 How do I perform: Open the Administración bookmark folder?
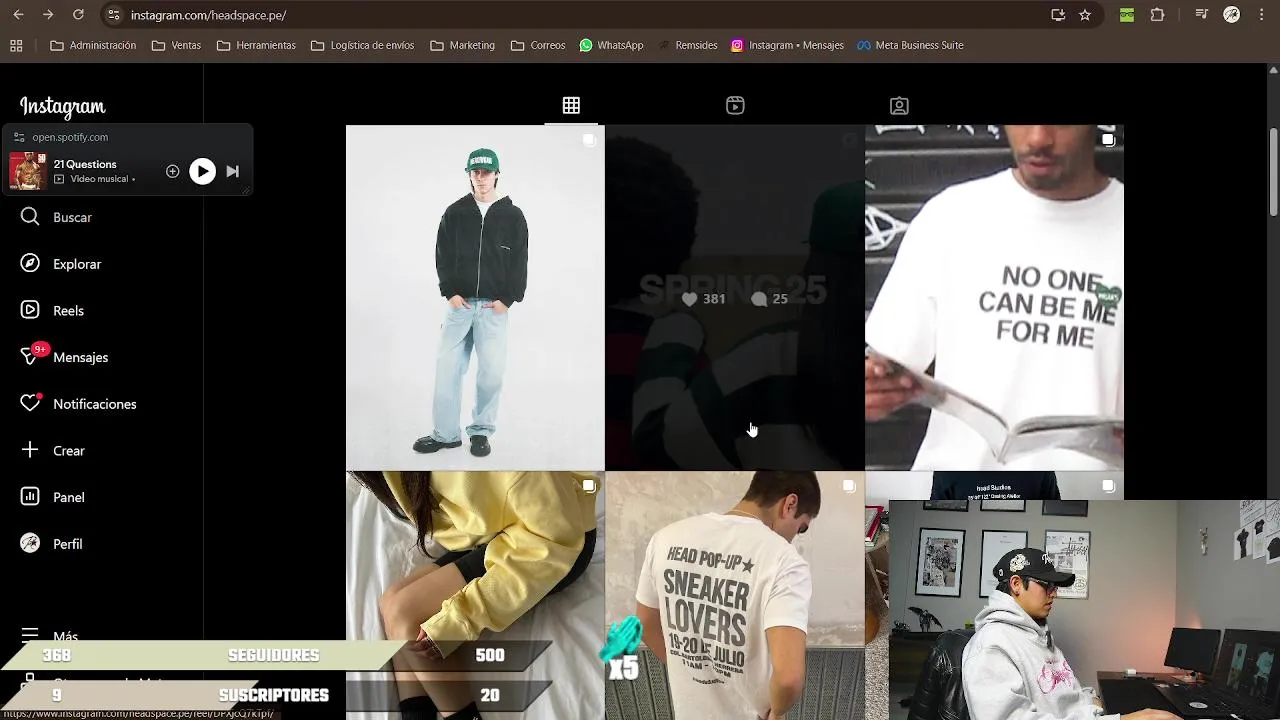93,45
